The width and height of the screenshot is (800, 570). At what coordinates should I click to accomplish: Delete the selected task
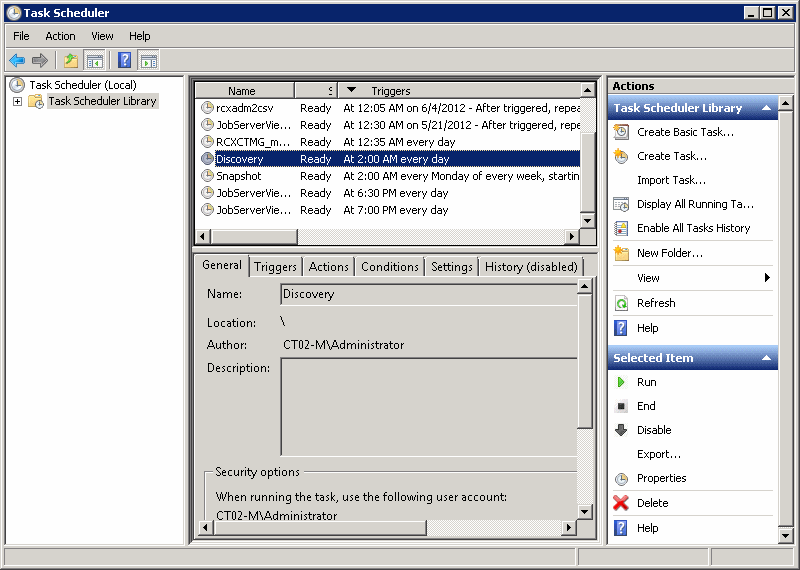(x=652, y=503)
